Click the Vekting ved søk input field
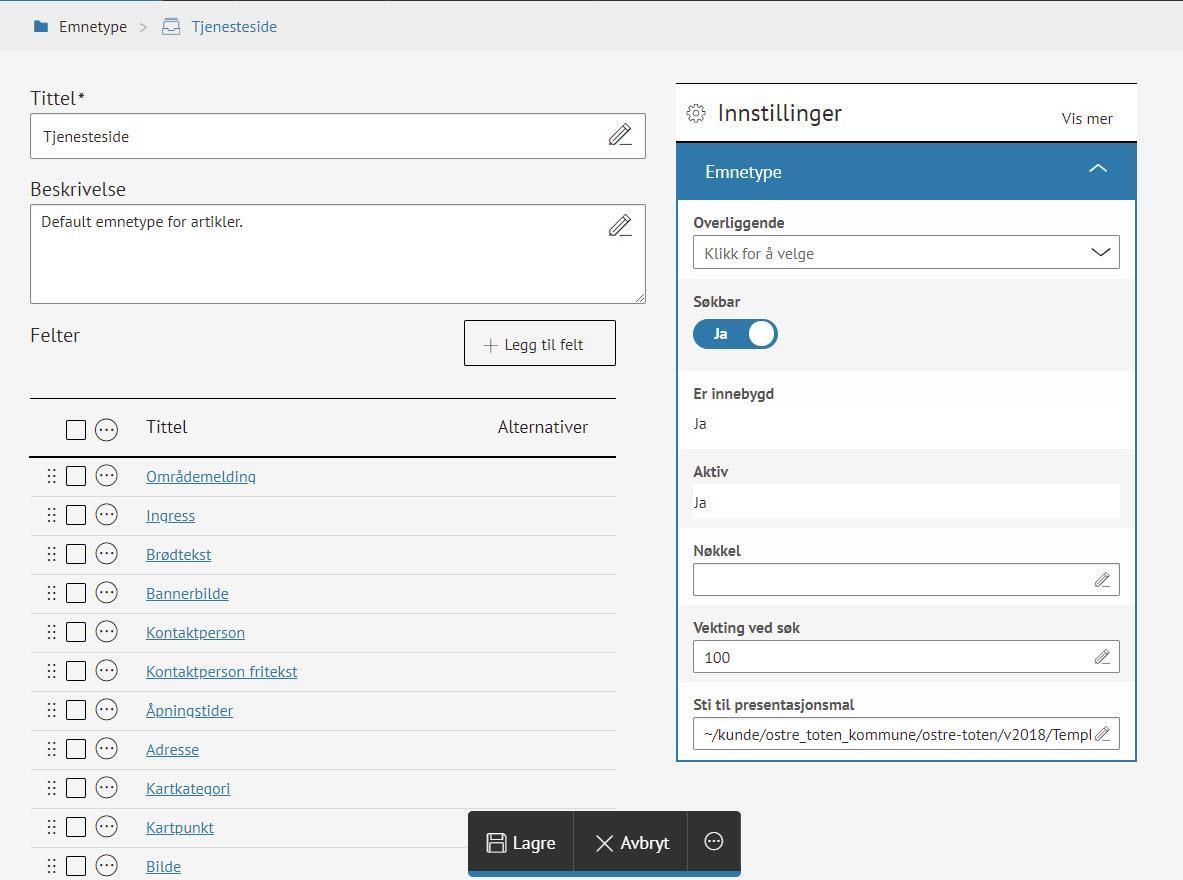The width and height of the screenshot is (1183, 880). (890, 657)
